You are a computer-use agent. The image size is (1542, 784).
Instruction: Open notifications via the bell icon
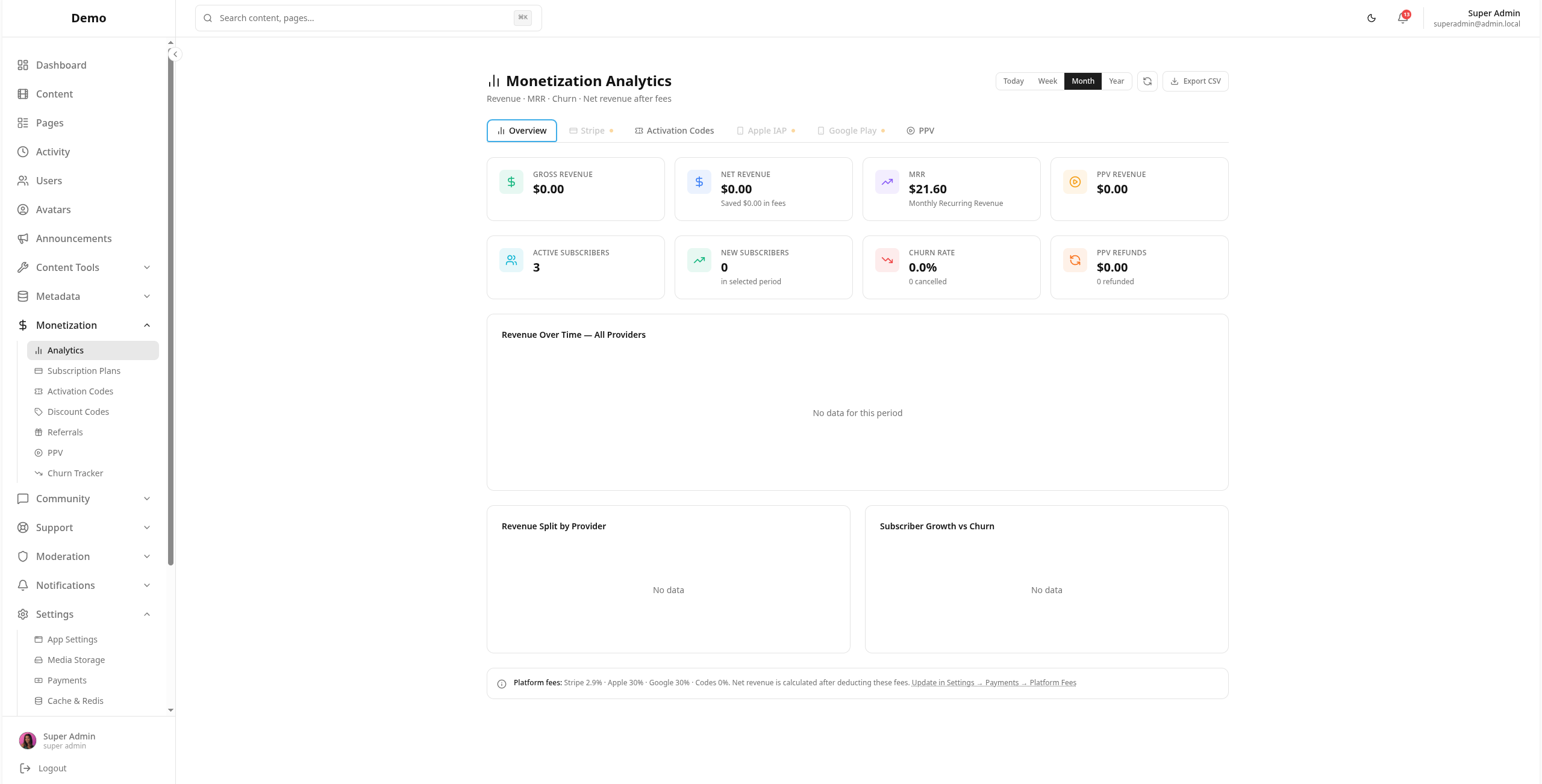point(1402,18)
